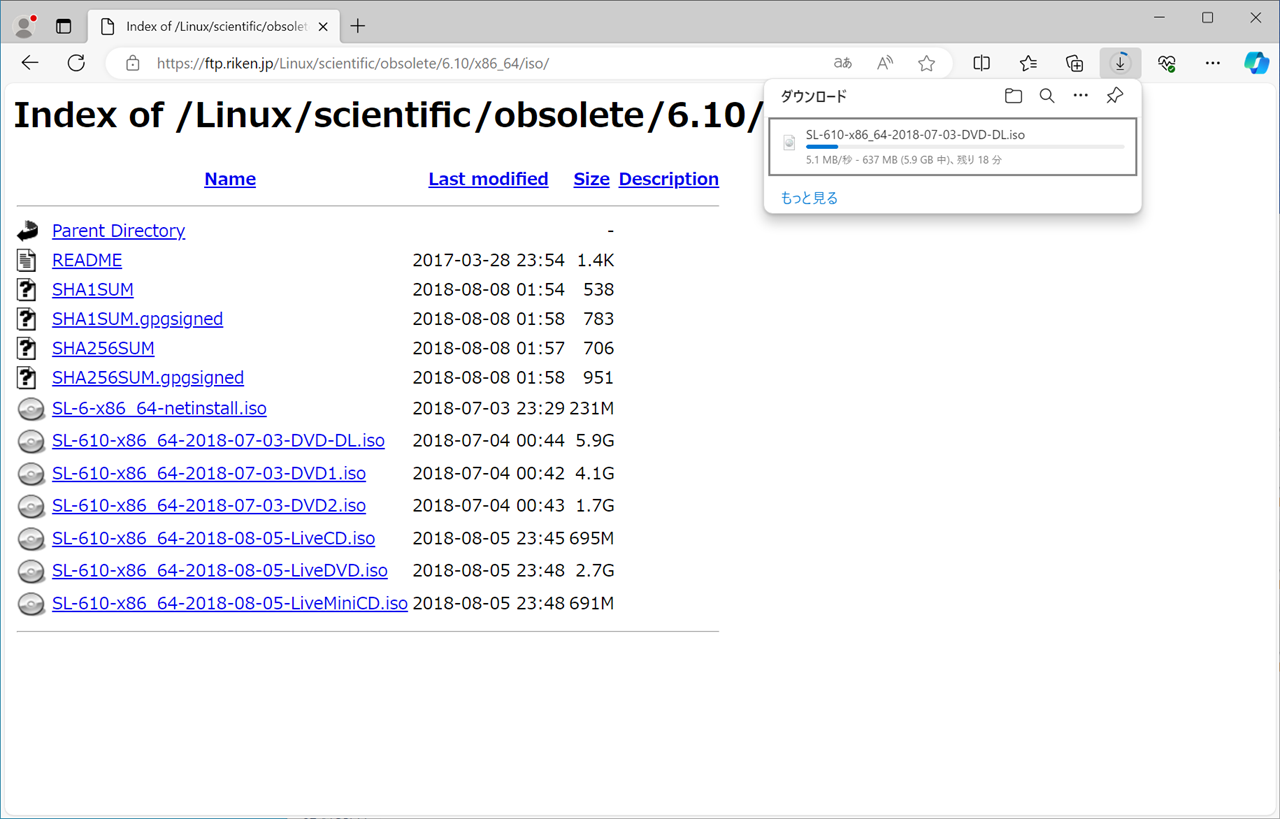Open downloads folder icon in download panel
Viewport: 1280px width, 819px height.
(1013, 96)
